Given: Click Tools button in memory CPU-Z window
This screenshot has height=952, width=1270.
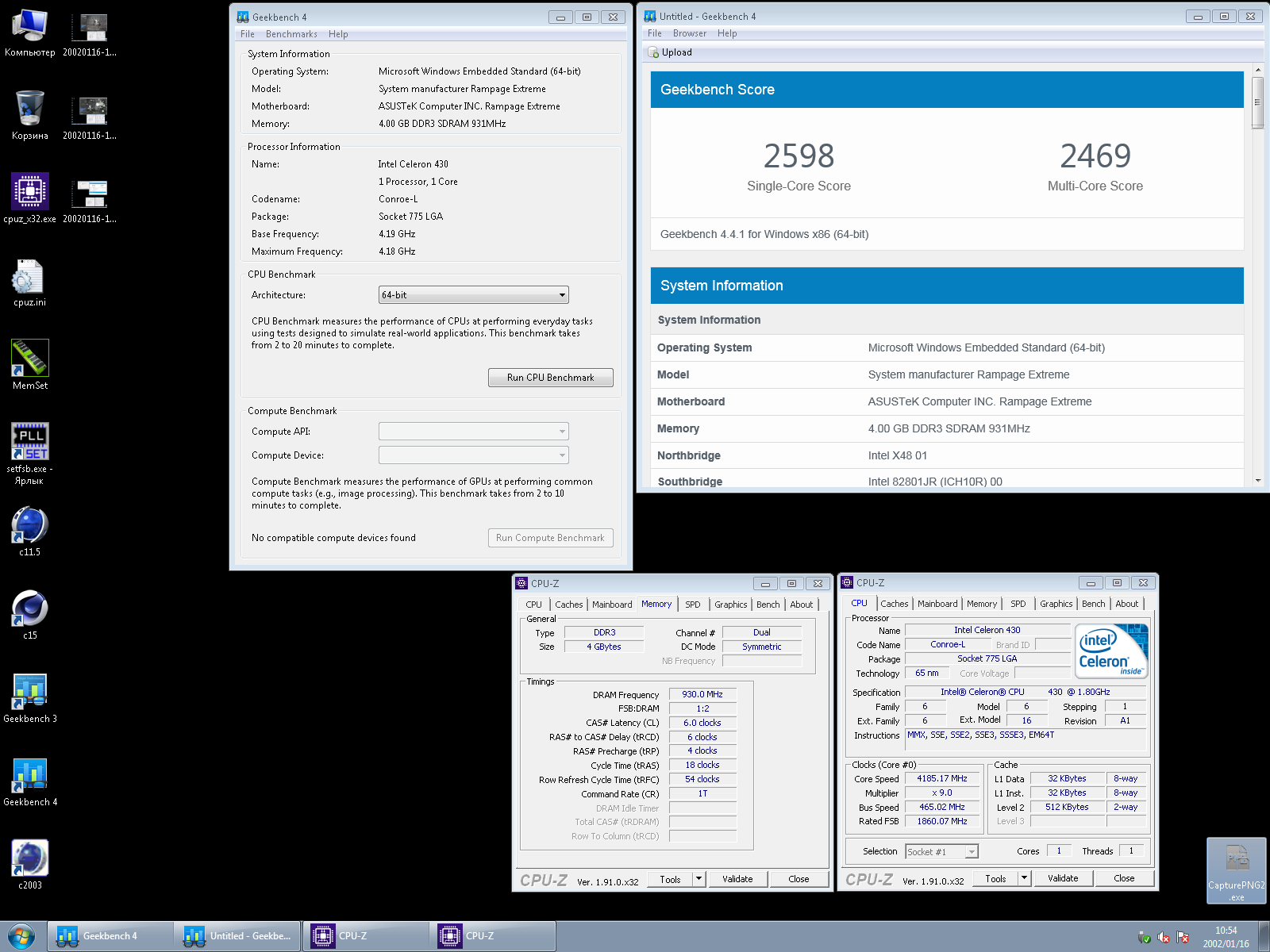Looking at the screenshot, I should [670, 879].
